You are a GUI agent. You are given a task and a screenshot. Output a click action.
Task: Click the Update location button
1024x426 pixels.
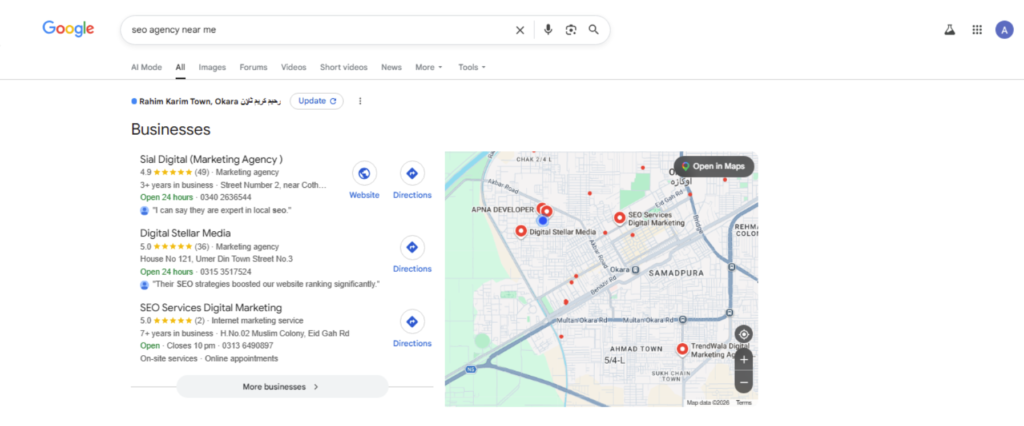pyautogui.click(x=317, y=101)
